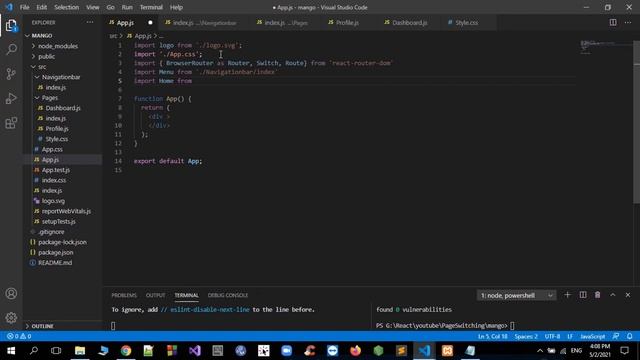
Task: Open File Explorer from the taskbar
Action: (80, 351)
